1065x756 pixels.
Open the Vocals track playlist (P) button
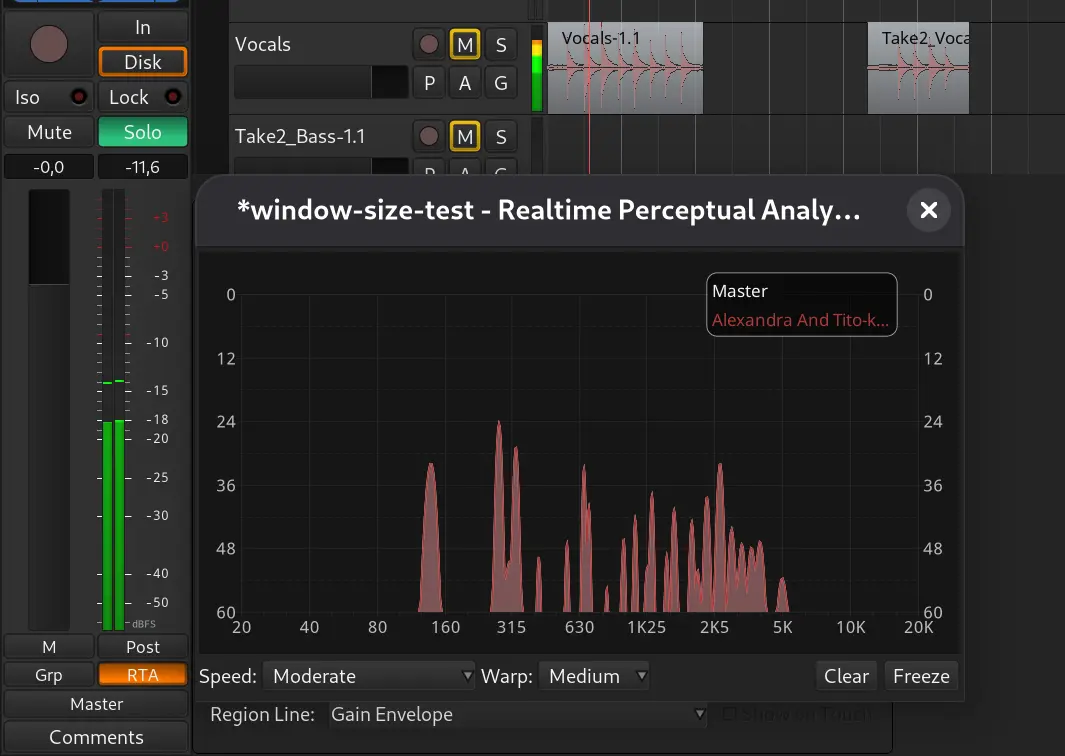[429, 83]
